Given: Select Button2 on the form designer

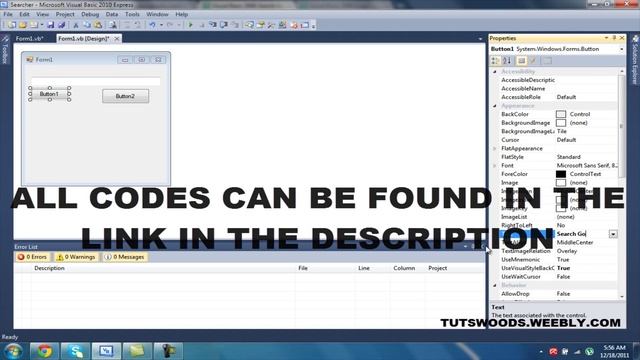Looking at the screenshot, I should 125,96.
